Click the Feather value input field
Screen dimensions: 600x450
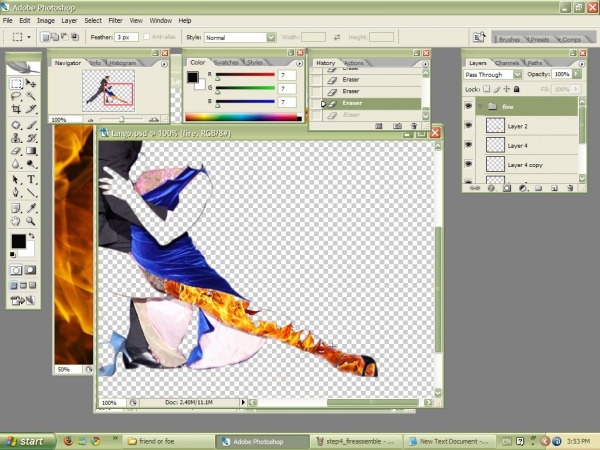point(126,37)
